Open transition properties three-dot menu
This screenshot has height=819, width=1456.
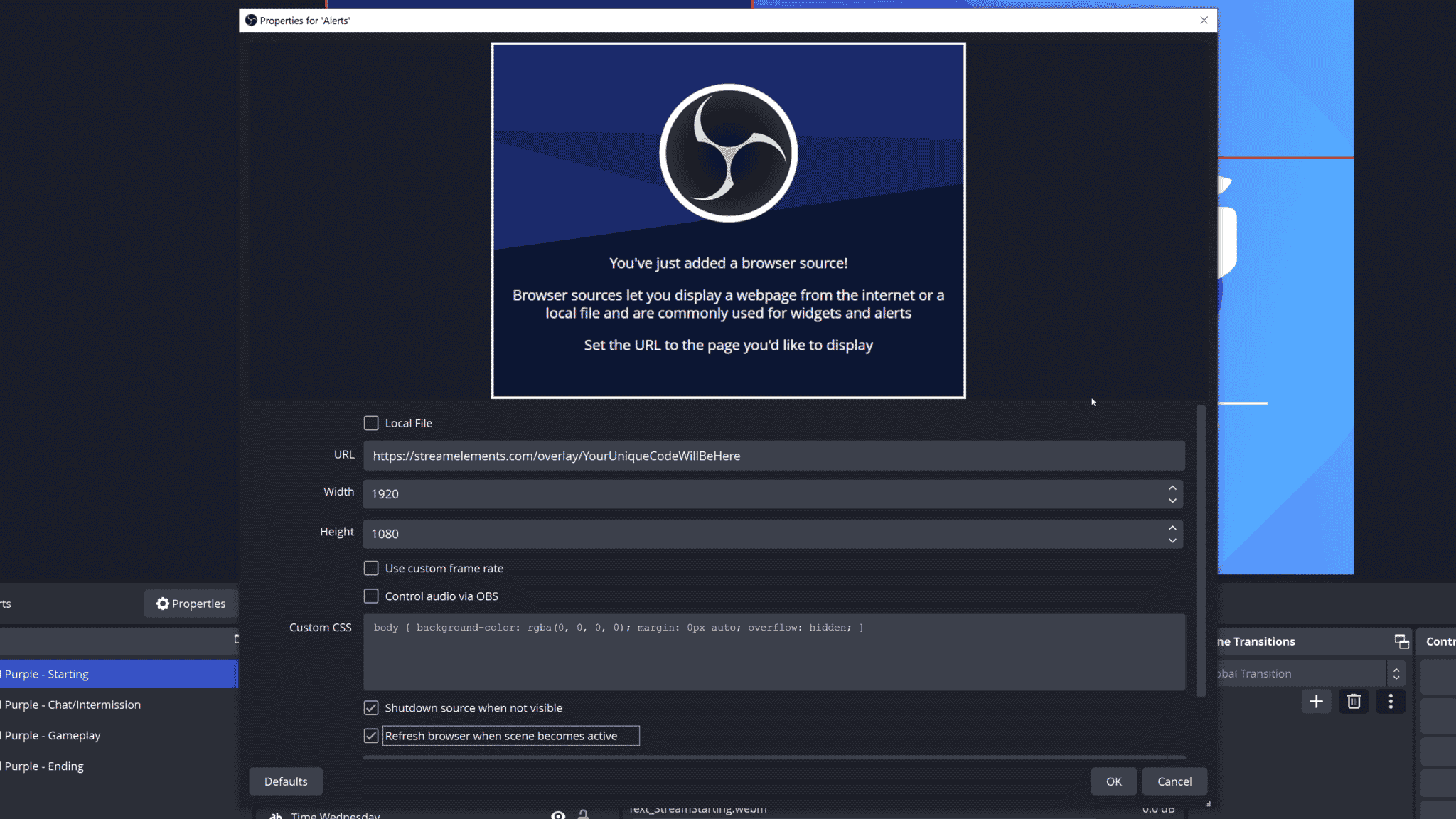1391,702
